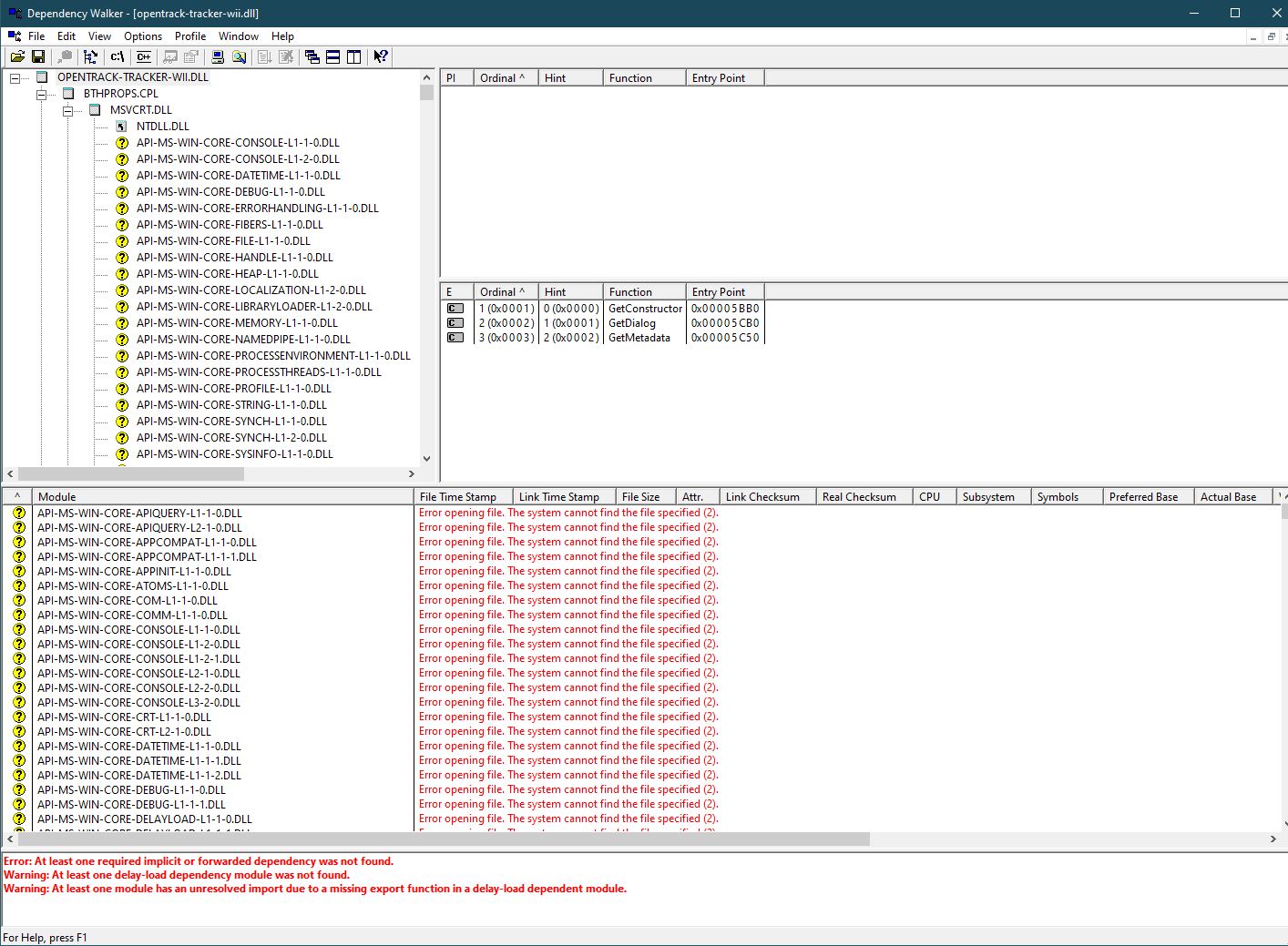Activate the Context Help arrow icon
Screen dimensions: 1288x946
click(381, 56)
